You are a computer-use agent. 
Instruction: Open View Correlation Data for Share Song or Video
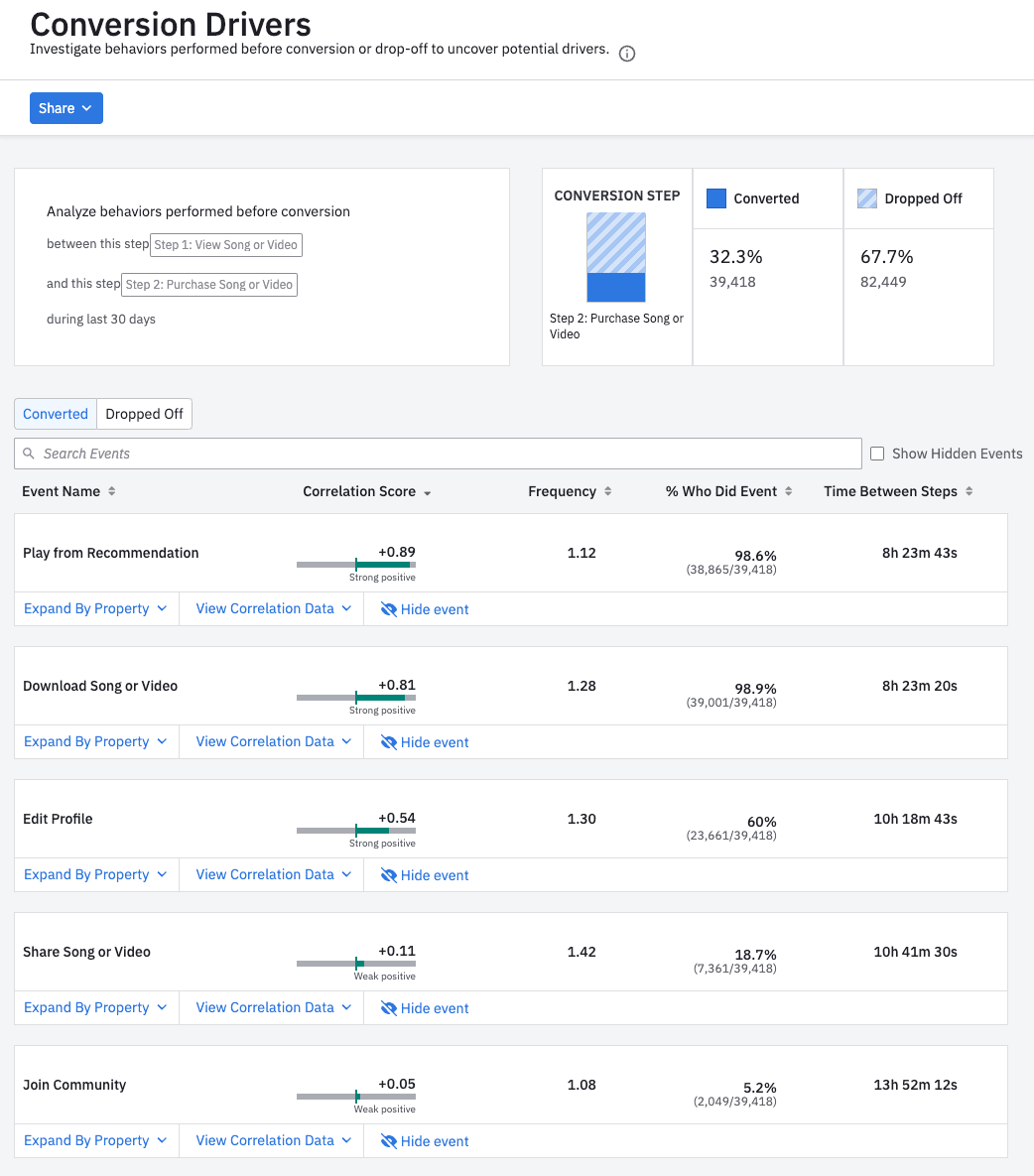(x=273, y=1007)
